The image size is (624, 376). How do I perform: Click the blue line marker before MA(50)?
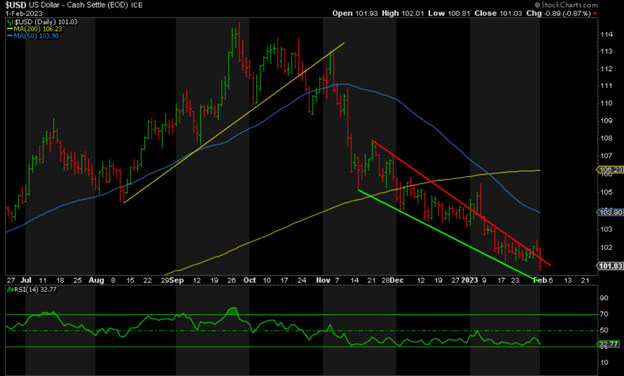(x=10, y=36)
